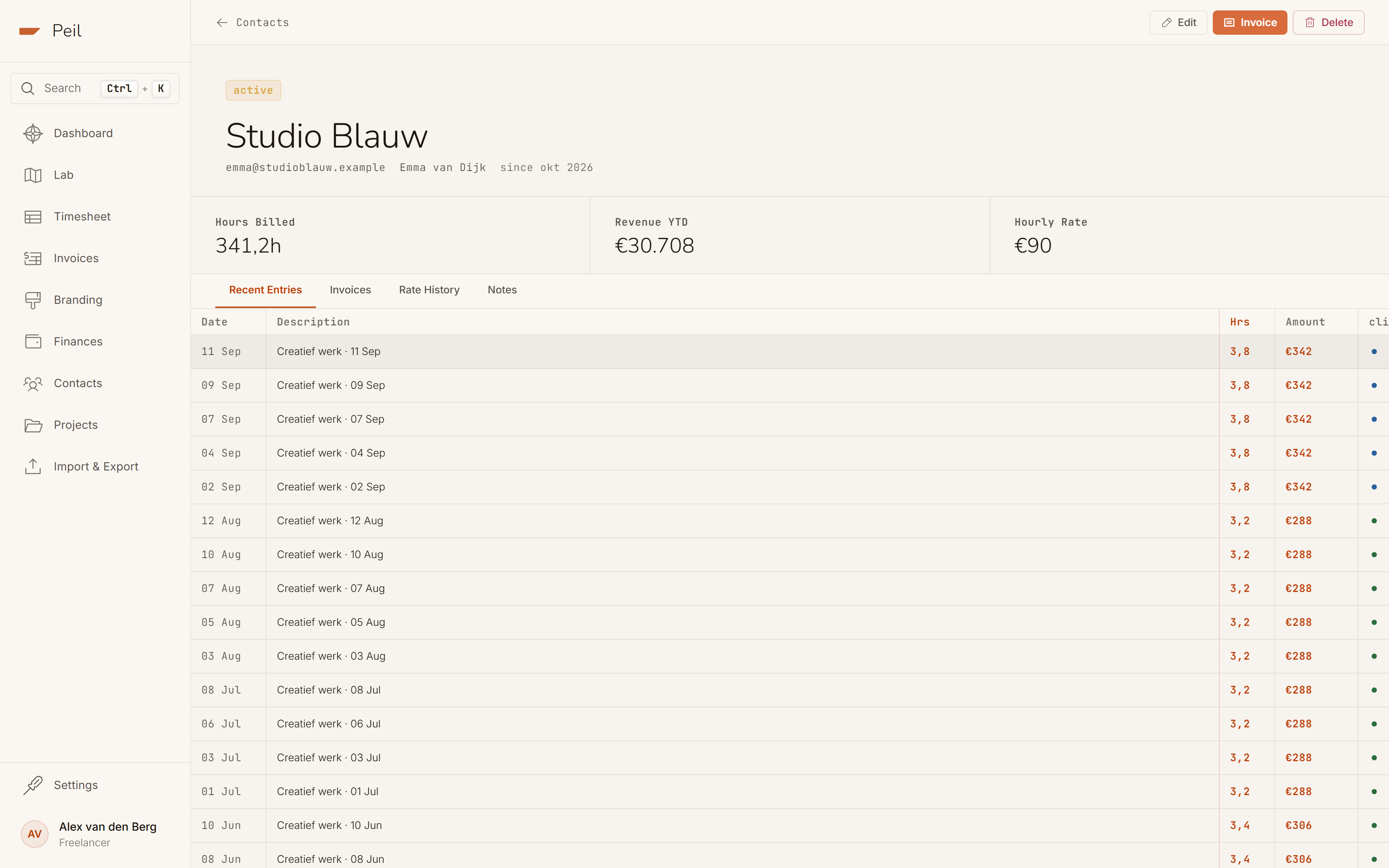The width and height of the screenshot is (1389, 868).
Task: Click the Lab map icon
Action: pyautogui.click(x=33, y=175)
